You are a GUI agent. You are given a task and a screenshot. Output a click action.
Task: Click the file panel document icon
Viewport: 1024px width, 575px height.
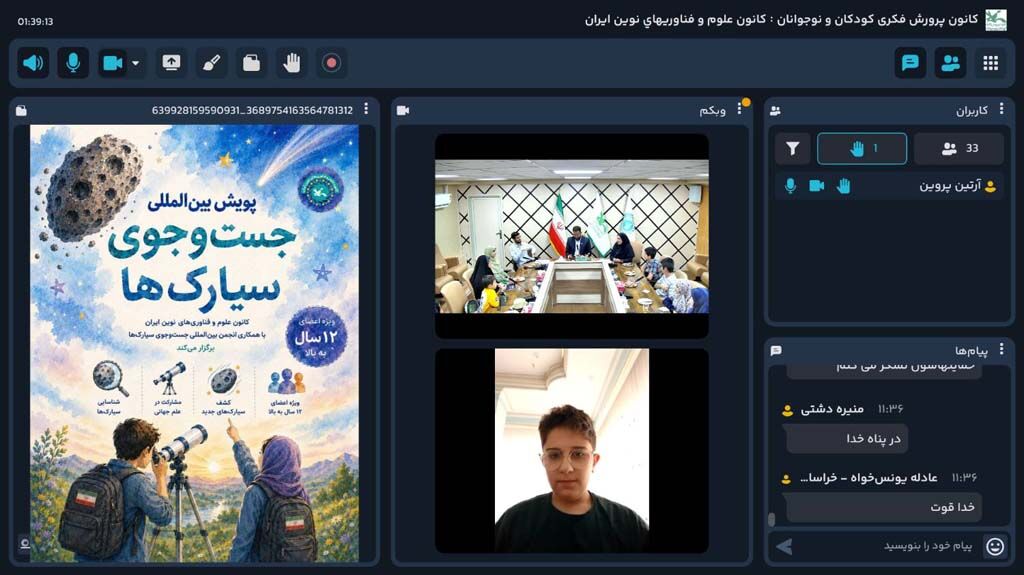point(22,110)
